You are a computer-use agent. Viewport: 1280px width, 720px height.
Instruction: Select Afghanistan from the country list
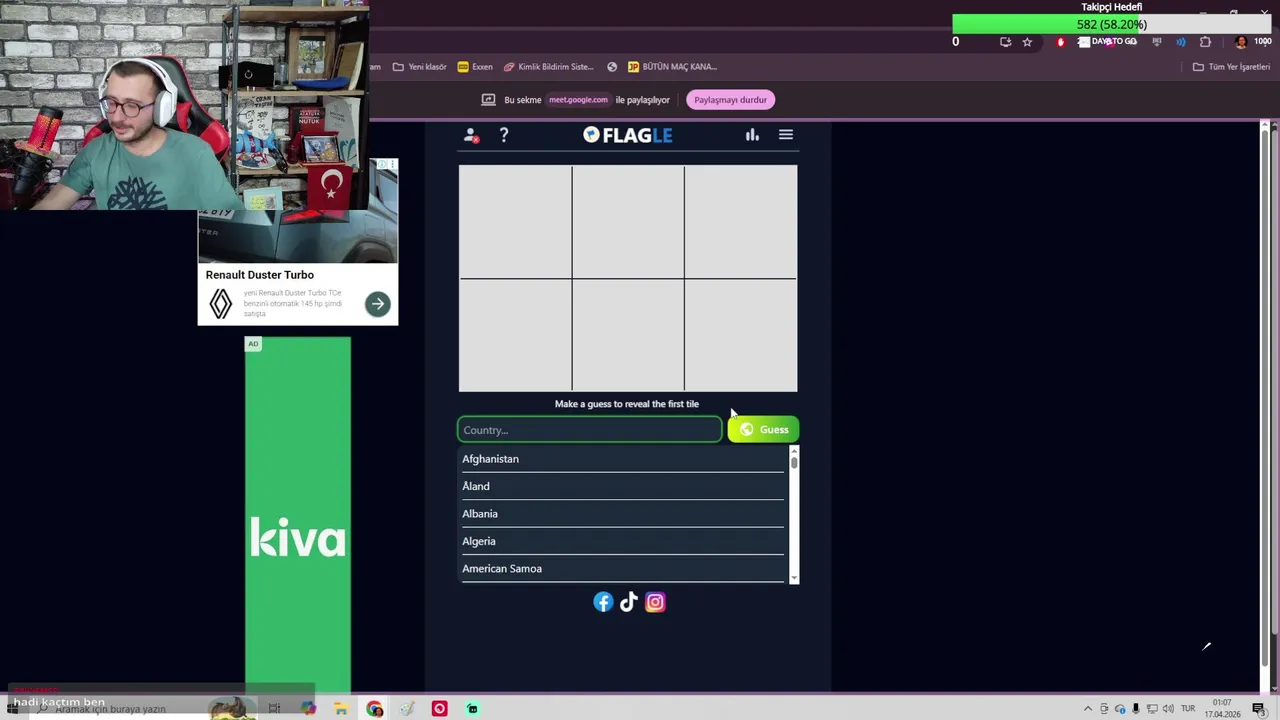point(622,459)
